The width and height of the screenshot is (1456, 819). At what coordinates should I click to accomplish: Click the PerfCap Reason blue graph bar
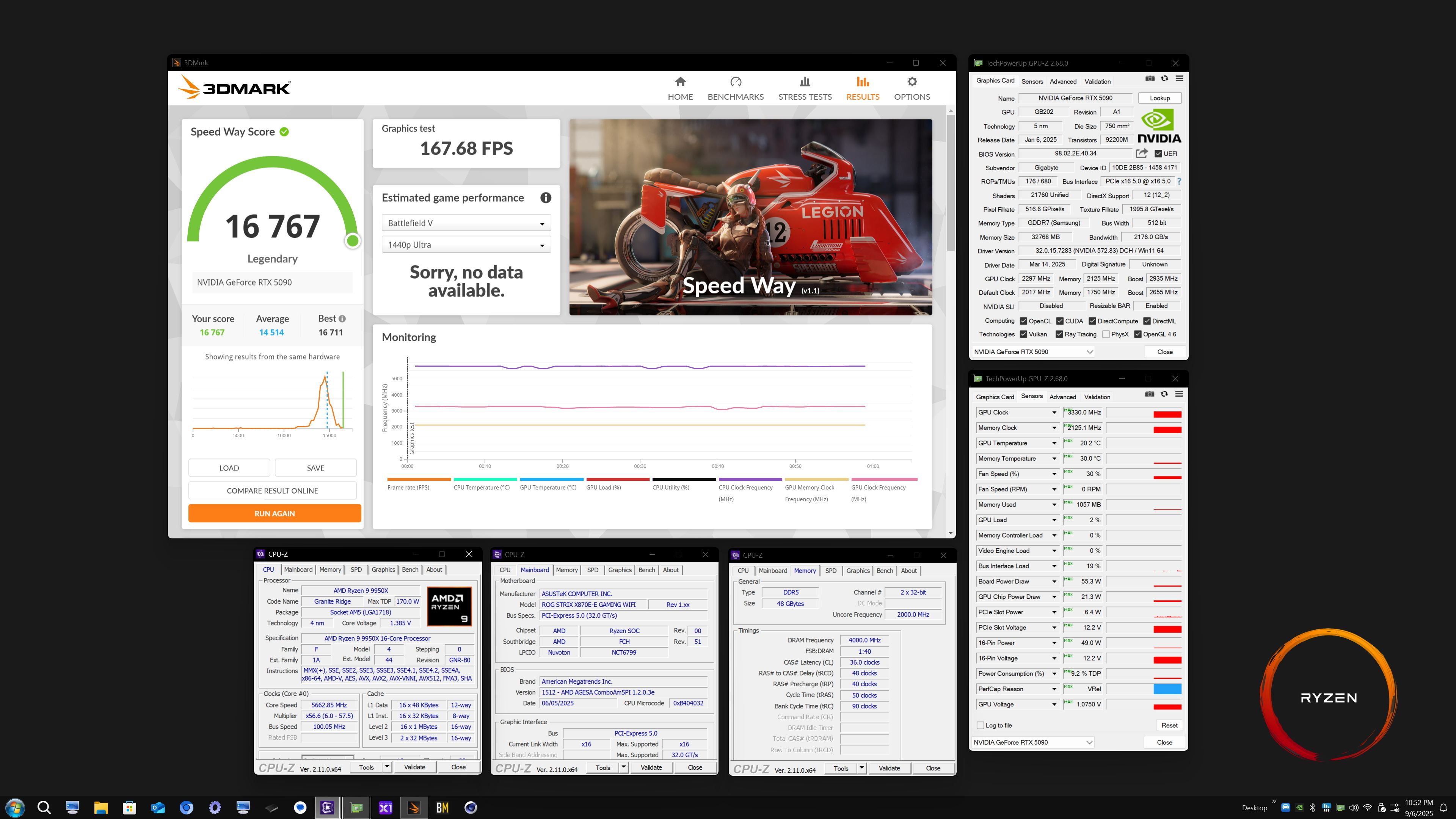(1167, 689)
